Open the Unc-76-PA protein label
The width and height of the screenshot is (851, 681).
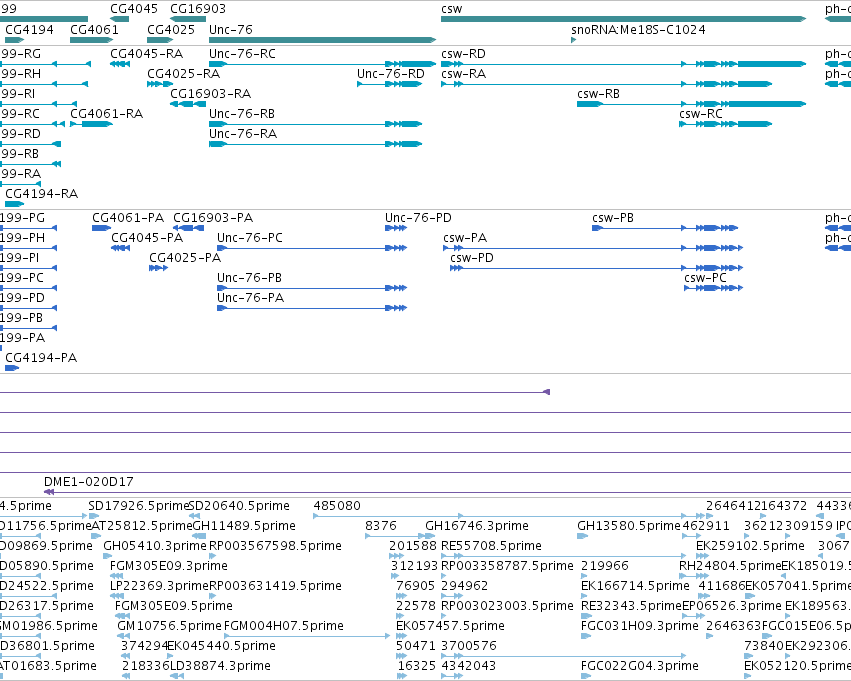250,298
